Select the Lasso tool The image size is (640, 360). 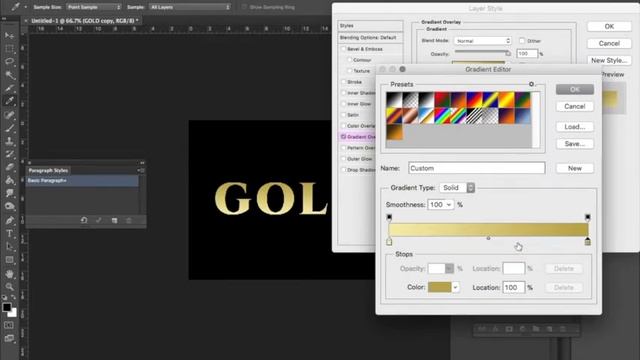coord(9,62)
